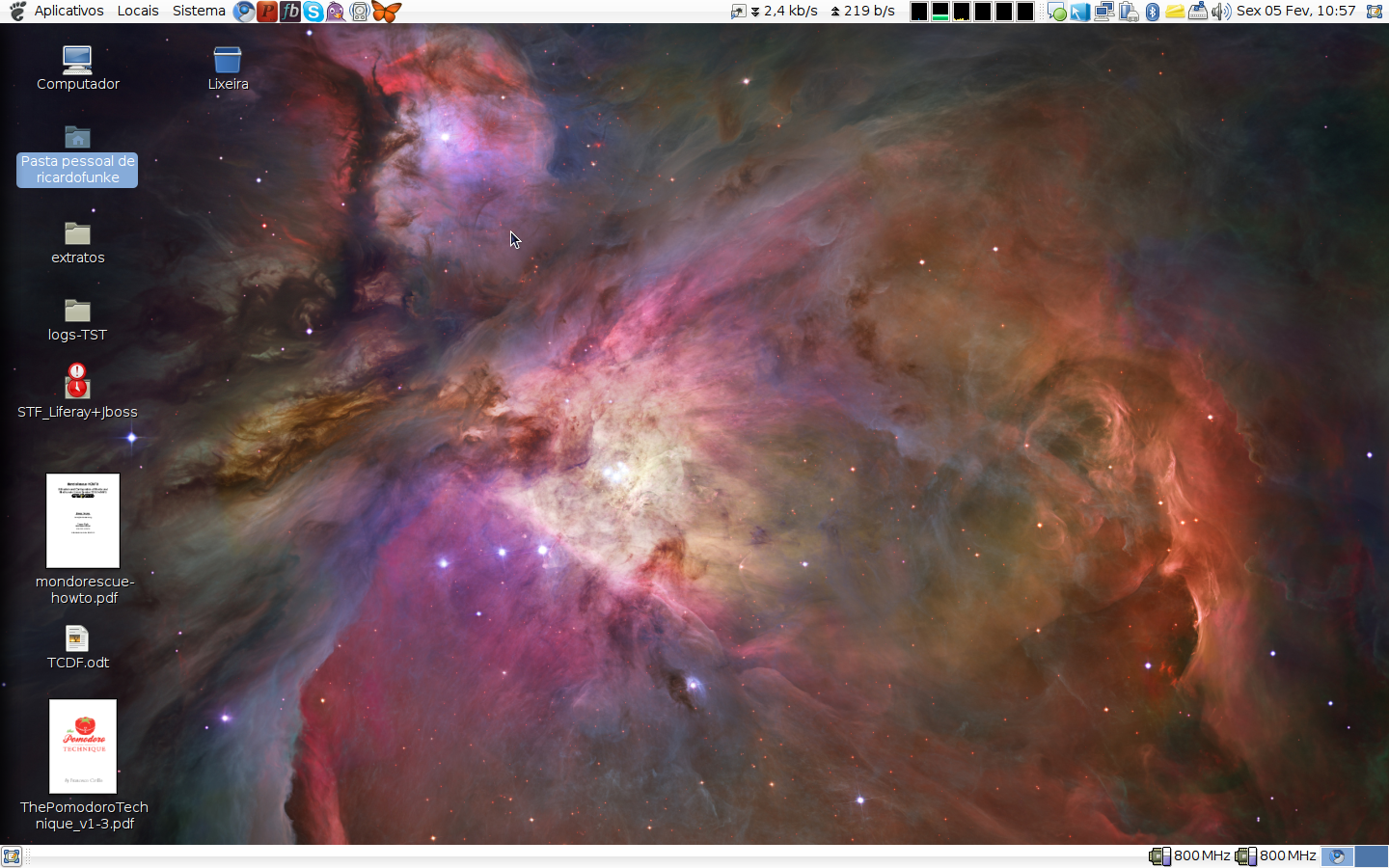
Task: Switch to the second workspace in switcher
Action: [1372, 856]
